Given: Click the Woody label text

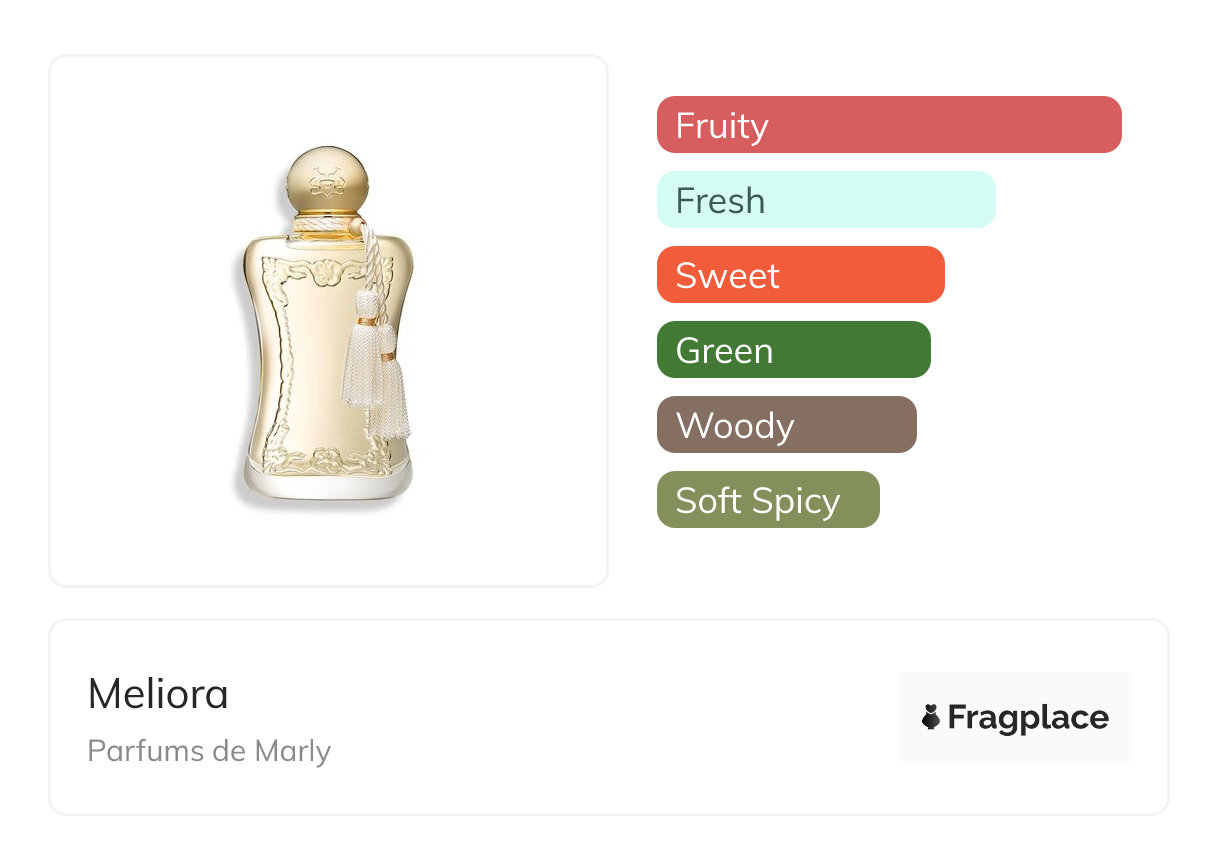Looking at the screenshot, I should [735, 427].
